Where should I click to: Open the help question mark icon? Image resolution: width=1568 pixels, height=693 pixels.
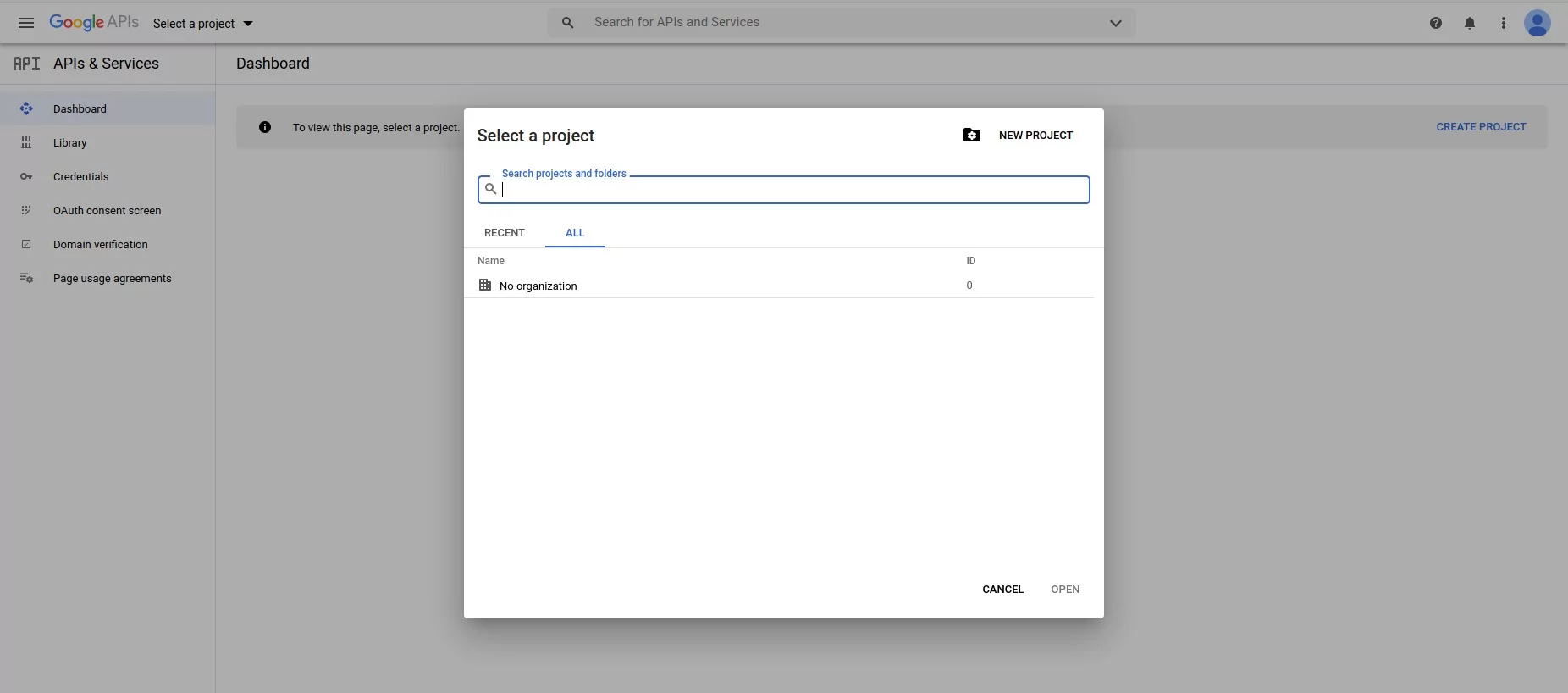1436,23
